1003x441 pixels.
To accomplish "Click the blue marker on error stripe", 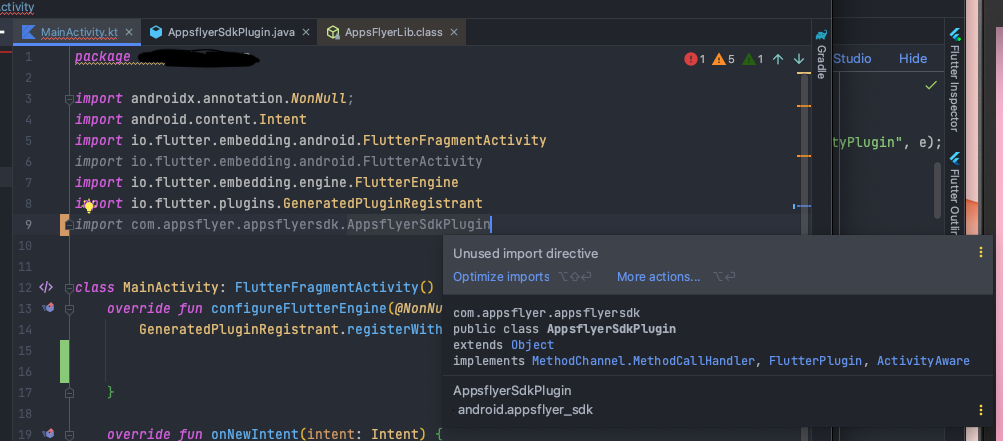I will 802,206.
